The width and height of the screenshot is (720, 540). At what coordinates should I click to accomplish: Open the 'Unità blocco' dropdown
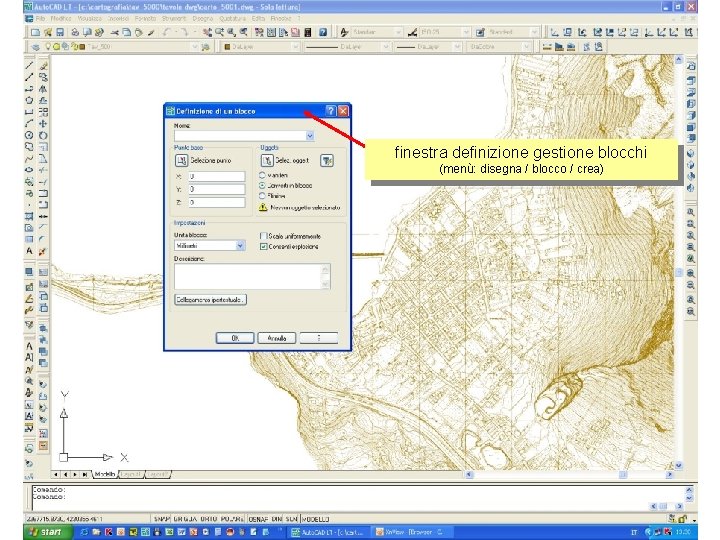(x=240, y=246)
